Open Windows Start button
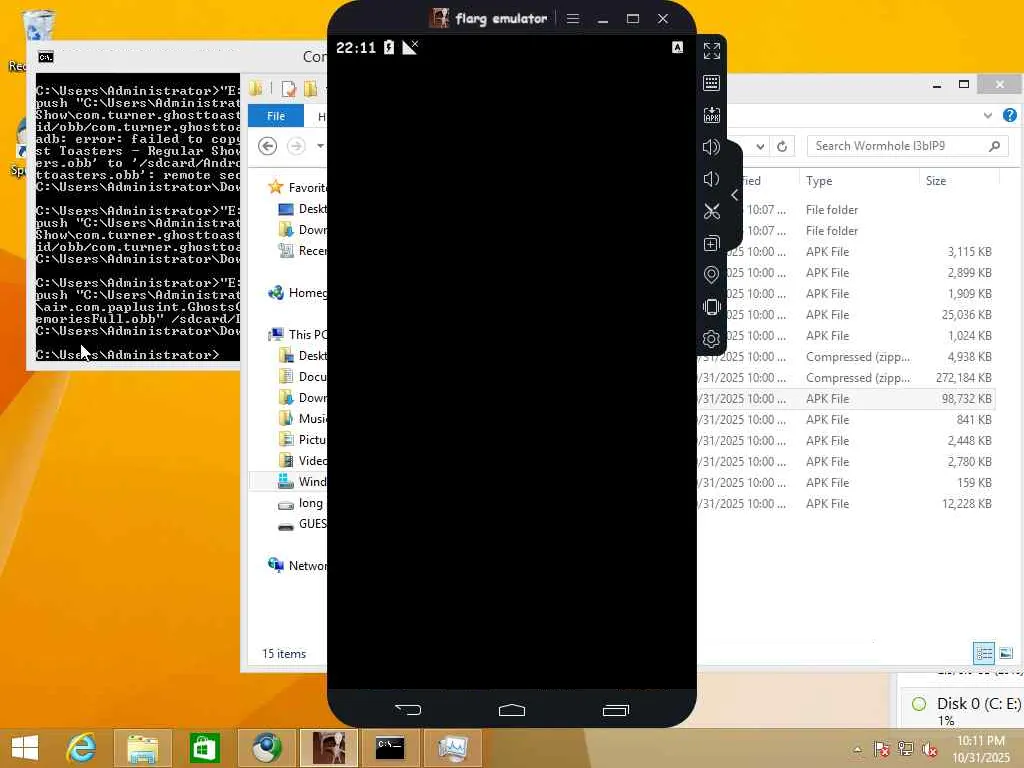The image size is (1024, 768). pos(25,748)
